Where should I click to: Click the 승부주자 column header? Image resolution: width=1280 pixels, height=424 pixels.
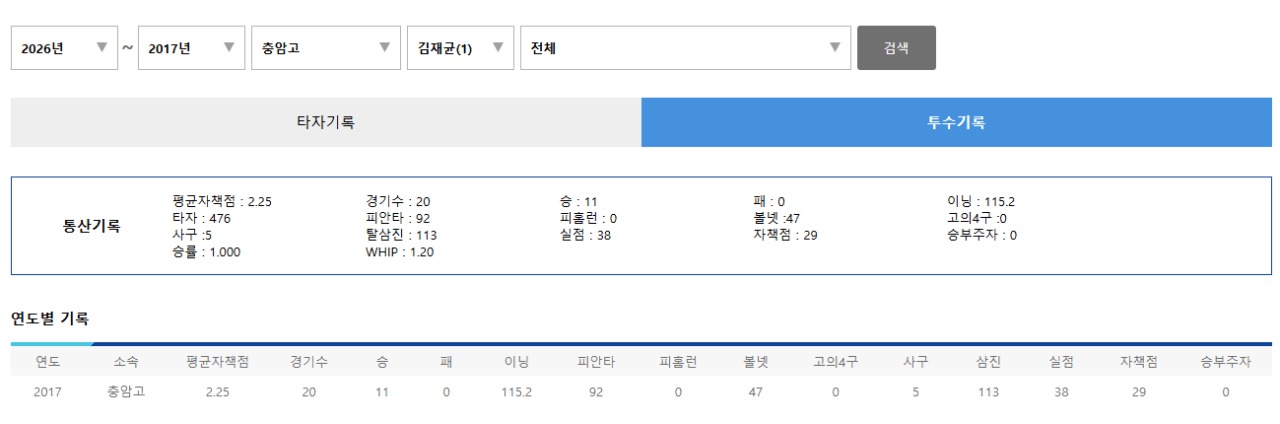click(1225, 362)
